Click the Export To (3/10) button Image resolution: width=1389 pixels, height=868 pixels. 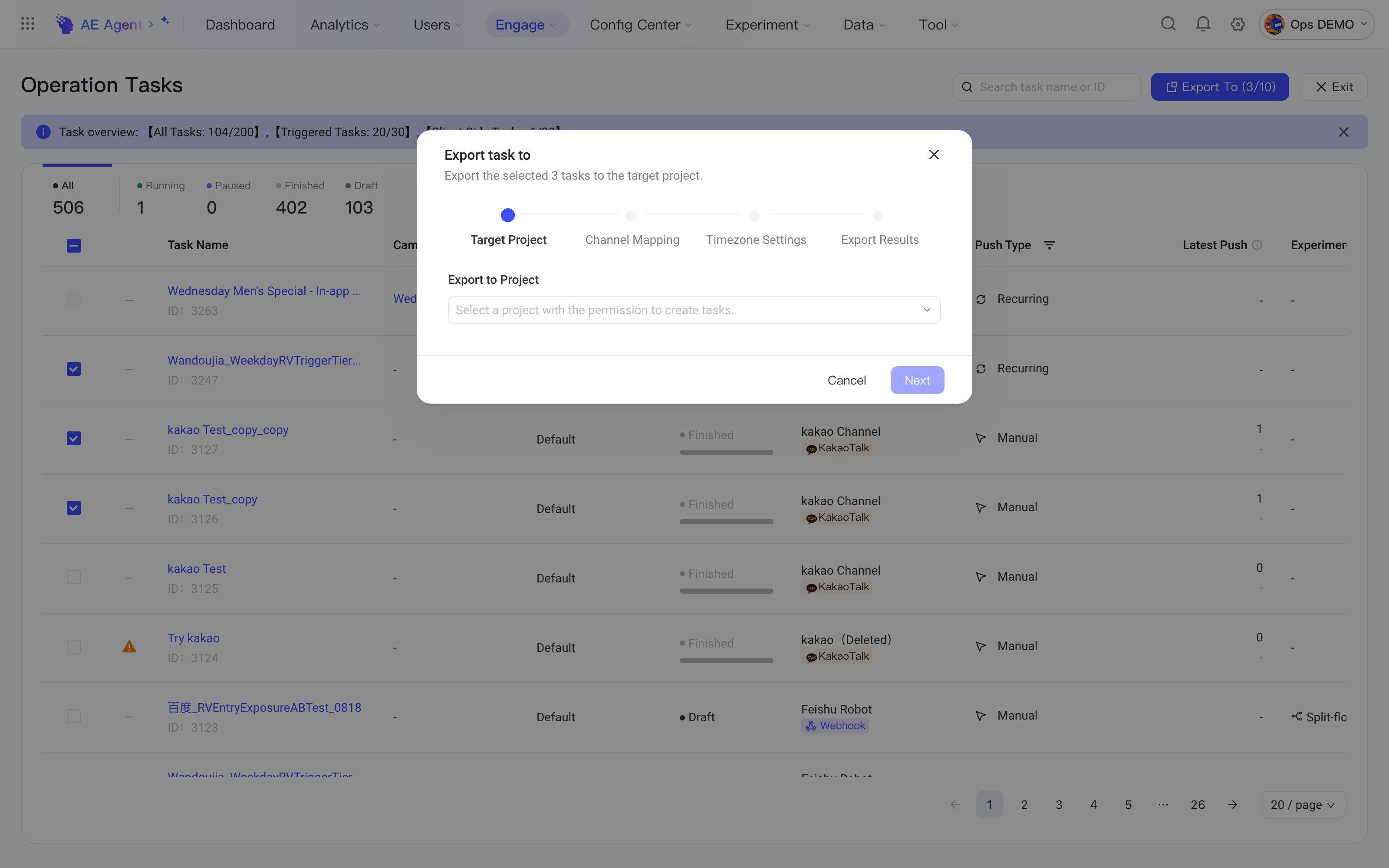point(1220,87)
